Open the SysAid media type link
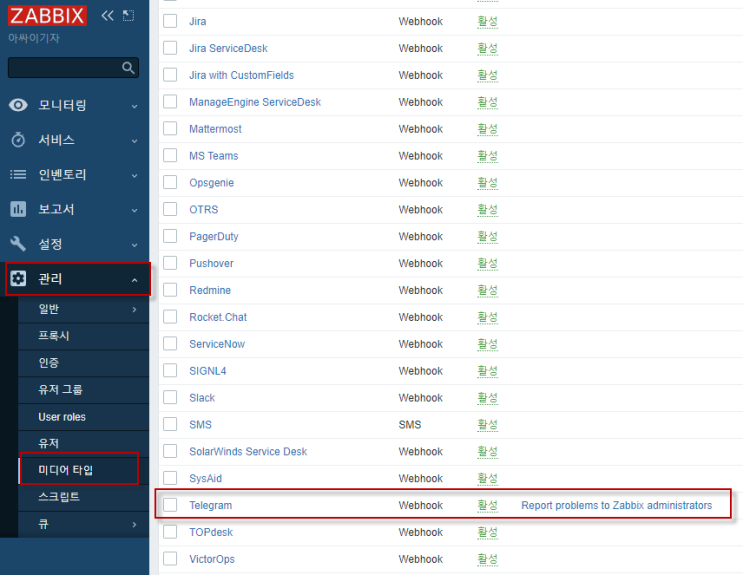The width and height of the screenshot is (743, 575). pos(205,478)
